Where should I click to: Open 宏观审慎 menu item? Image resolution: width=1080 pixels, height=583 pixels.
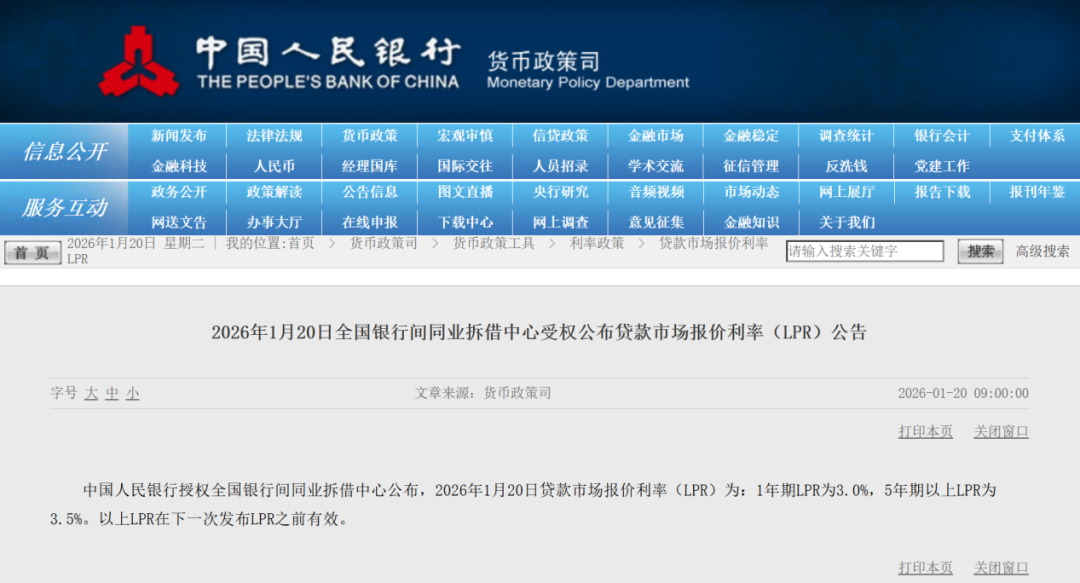[x=465, y=136]
